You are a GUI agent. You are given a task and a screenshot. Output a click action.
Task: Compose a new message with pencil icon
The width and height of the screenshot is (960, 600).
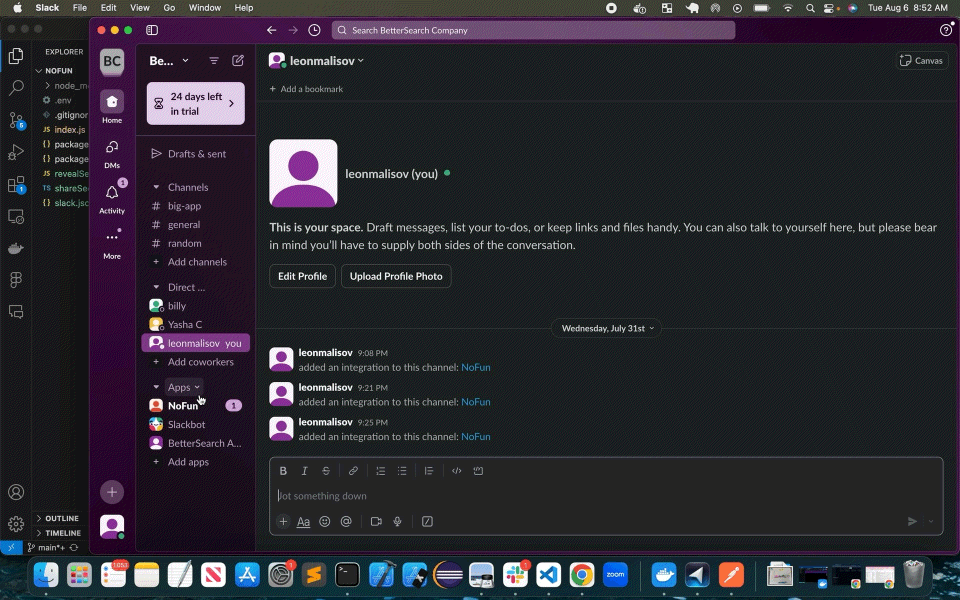[238, 61]
